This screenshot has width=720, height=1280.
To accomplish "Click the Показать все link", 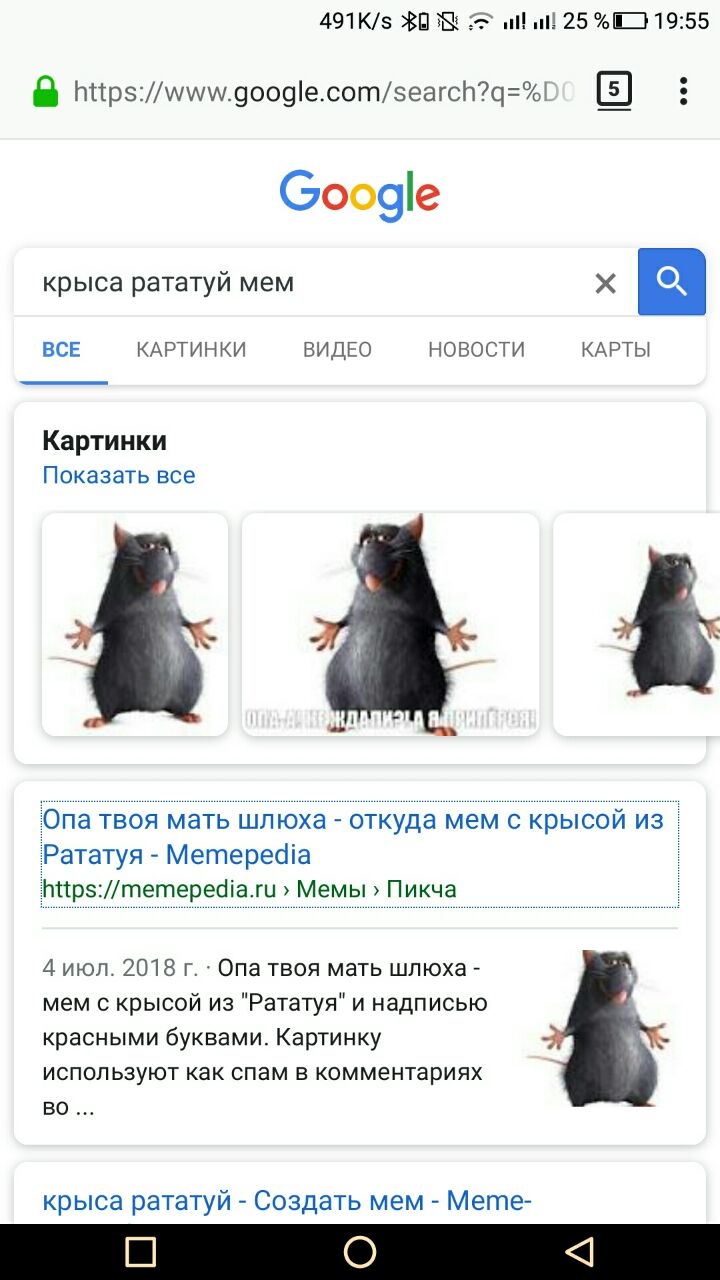I will click(x=119, y=475).
